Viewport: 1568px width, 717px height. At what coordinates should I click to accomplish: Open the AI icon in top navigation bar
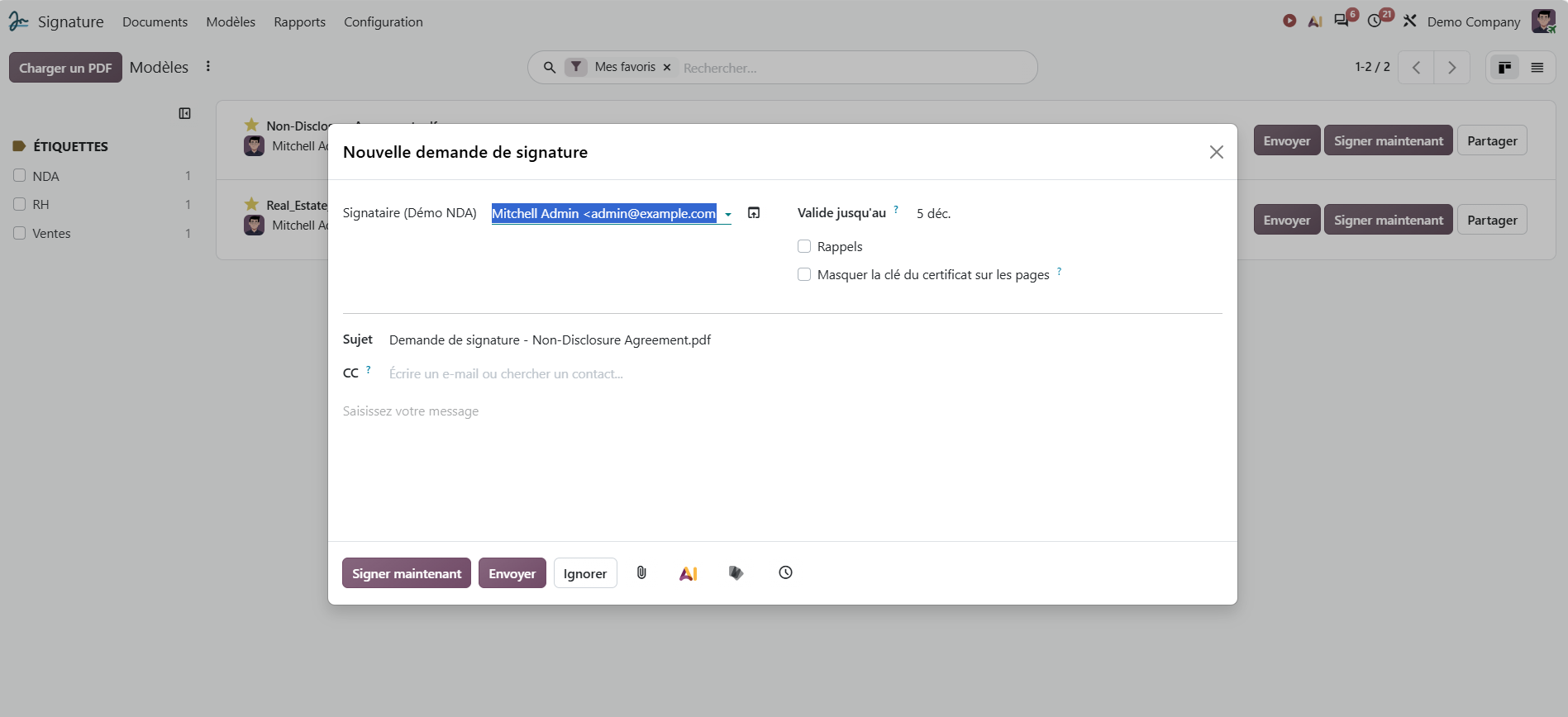tap(1315, 21)
